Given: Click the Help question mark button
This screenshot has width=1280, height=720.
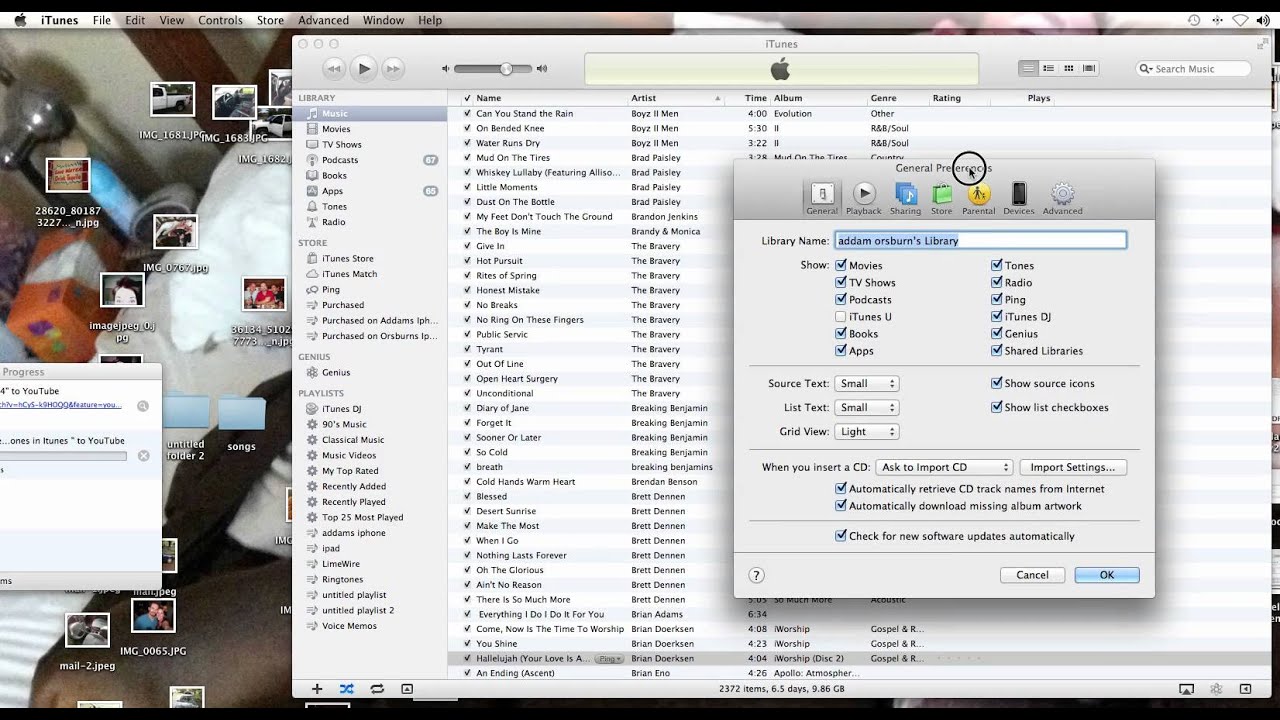Looking at the screenshot, I should [x=757, y=575].
